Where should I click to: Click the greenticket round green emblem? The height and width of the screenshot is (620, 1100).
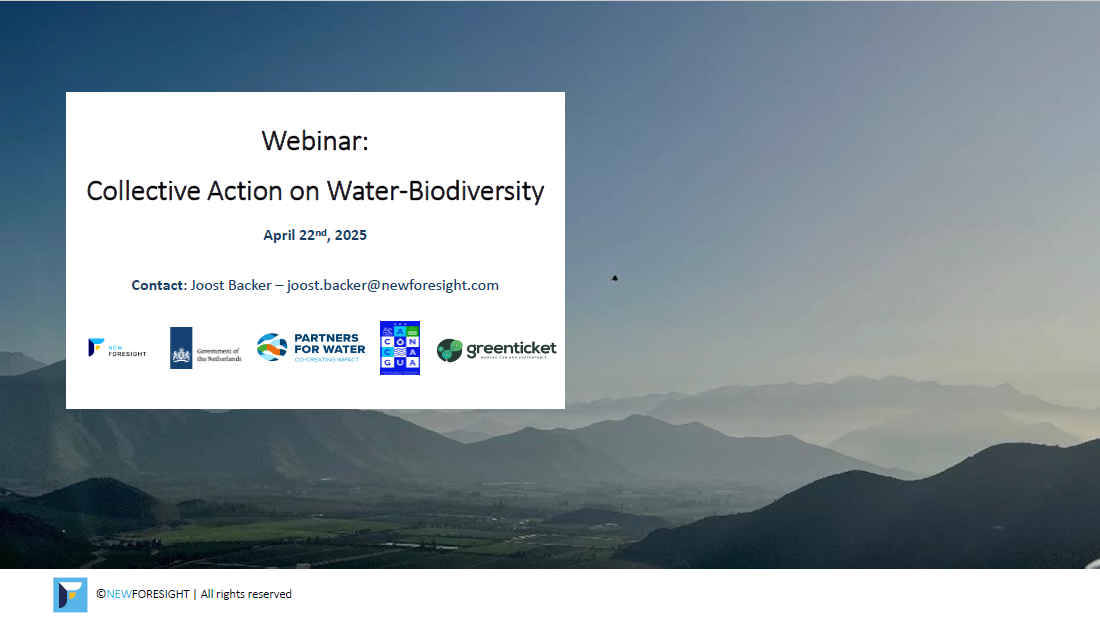(450, 350)
